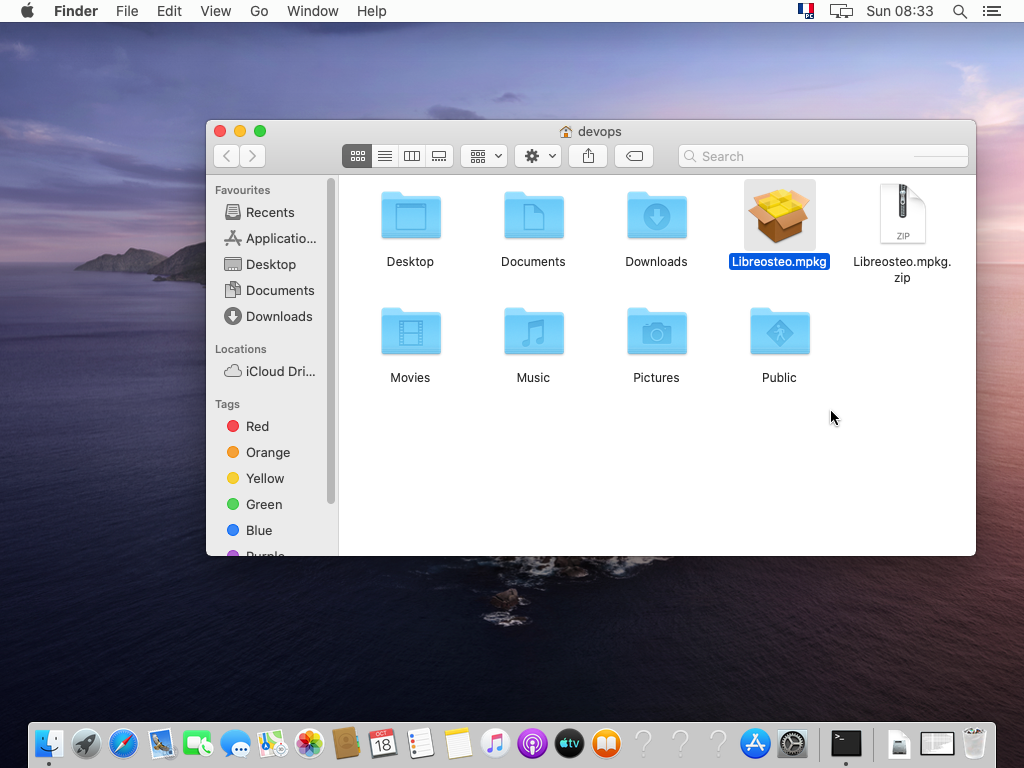Open Terminal from the Dock

[x=846, y=744]
